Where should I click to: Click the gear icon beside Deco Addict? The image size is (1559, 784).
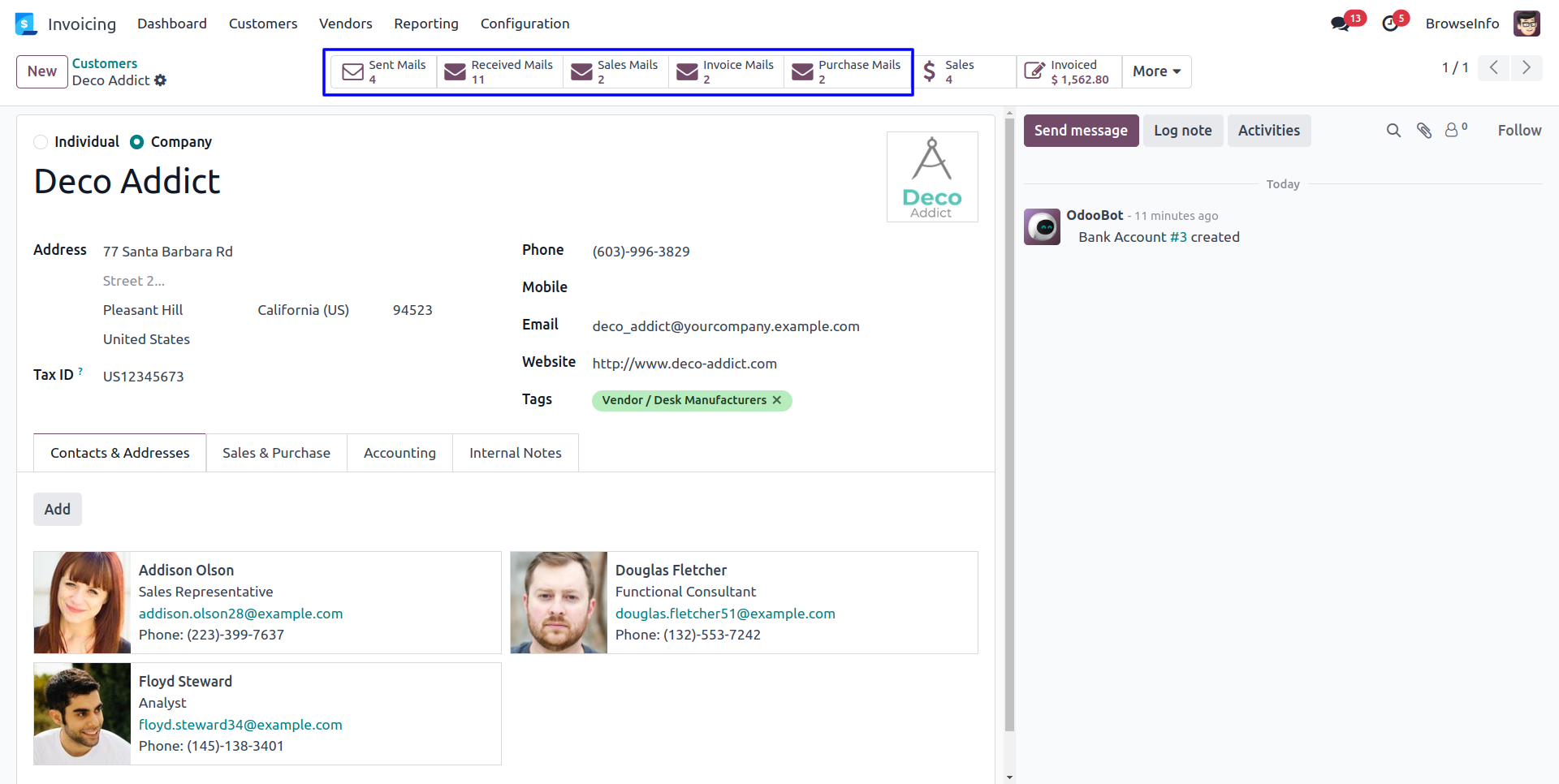coord(161,80)
